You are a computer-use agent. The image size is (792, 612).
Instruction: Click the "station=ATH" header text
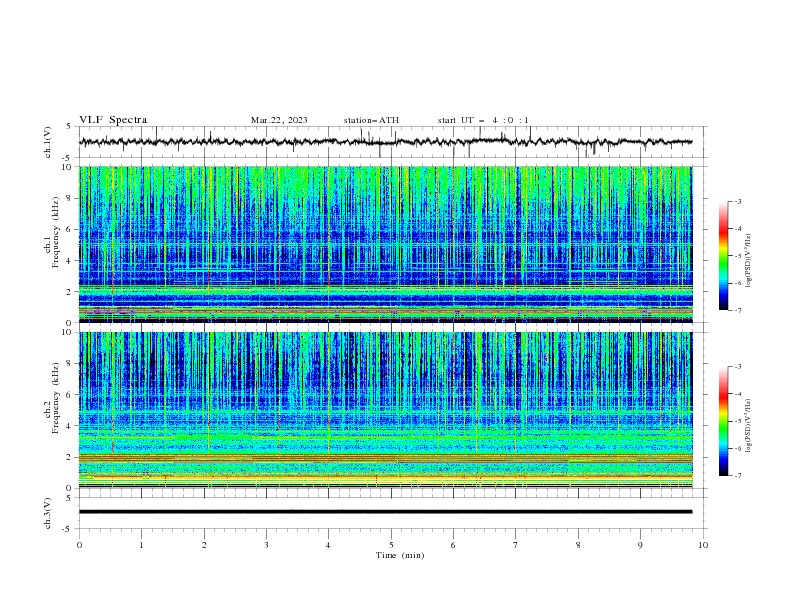coord(371,120)
